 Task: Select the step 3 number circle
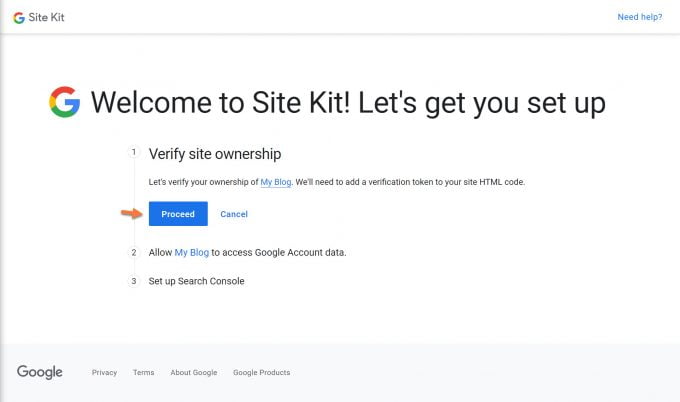[x=133, y=281]
